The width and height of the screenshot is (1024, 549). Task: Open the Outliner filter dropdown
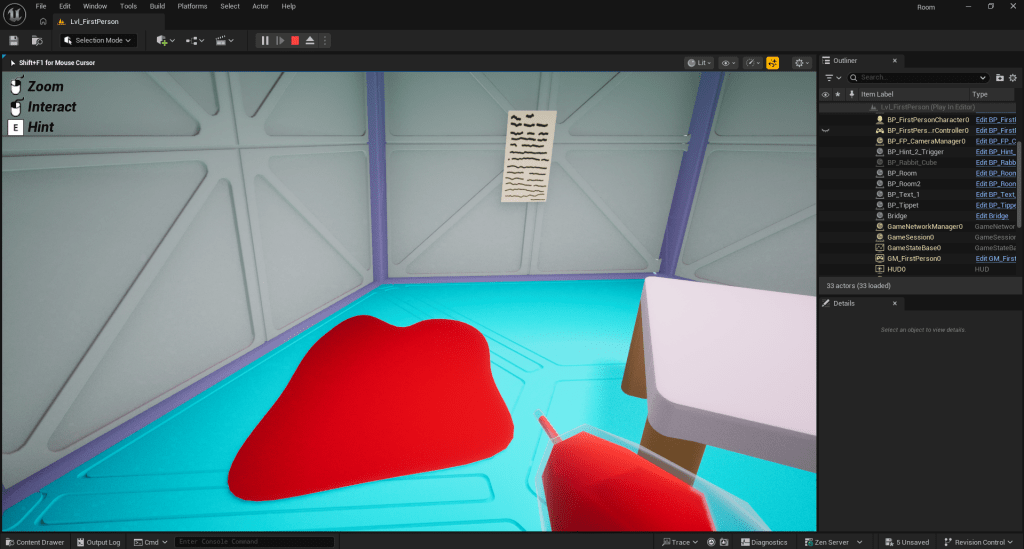831,77
